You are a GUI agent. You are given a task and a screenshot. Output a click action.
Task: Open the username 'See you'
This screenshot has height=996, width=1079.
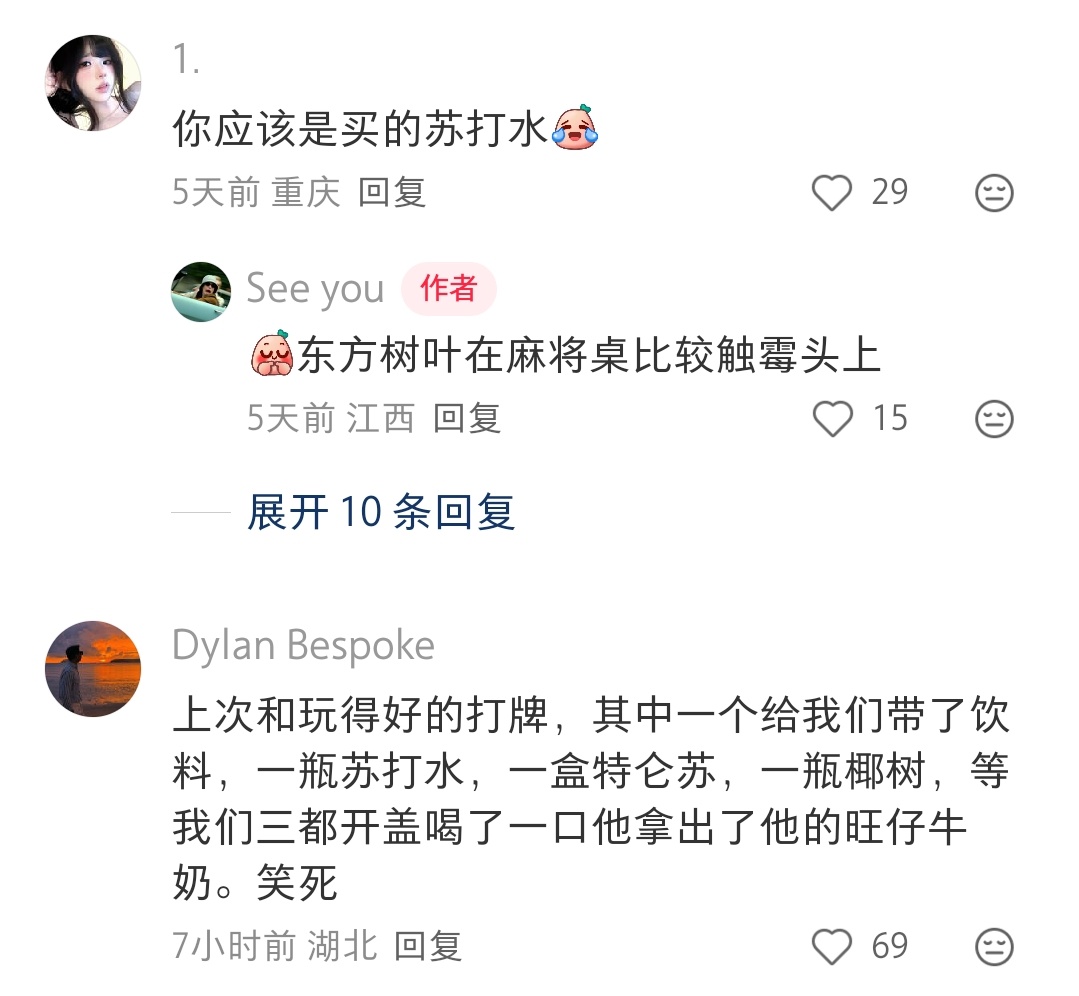click(315, 288)
